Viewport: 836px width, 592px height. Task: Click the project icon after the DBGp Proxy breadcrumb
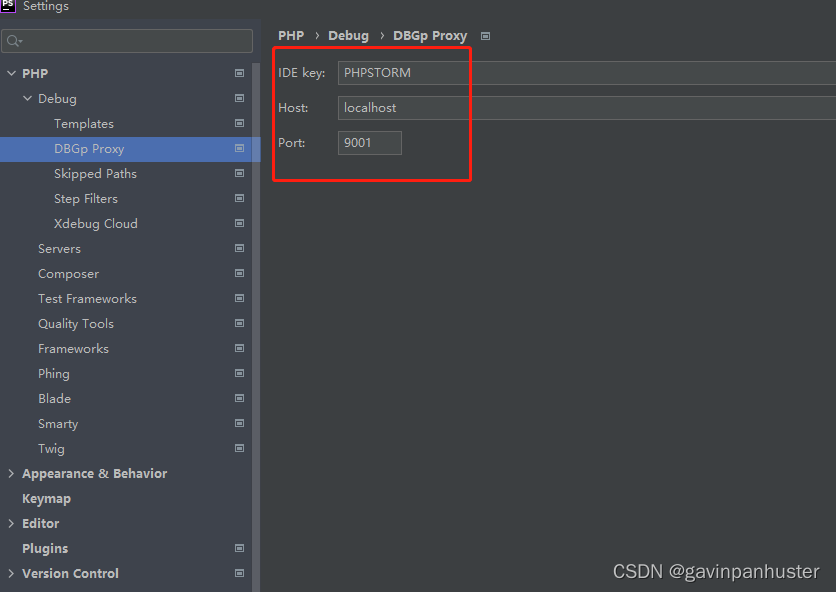tap(485, 36)
